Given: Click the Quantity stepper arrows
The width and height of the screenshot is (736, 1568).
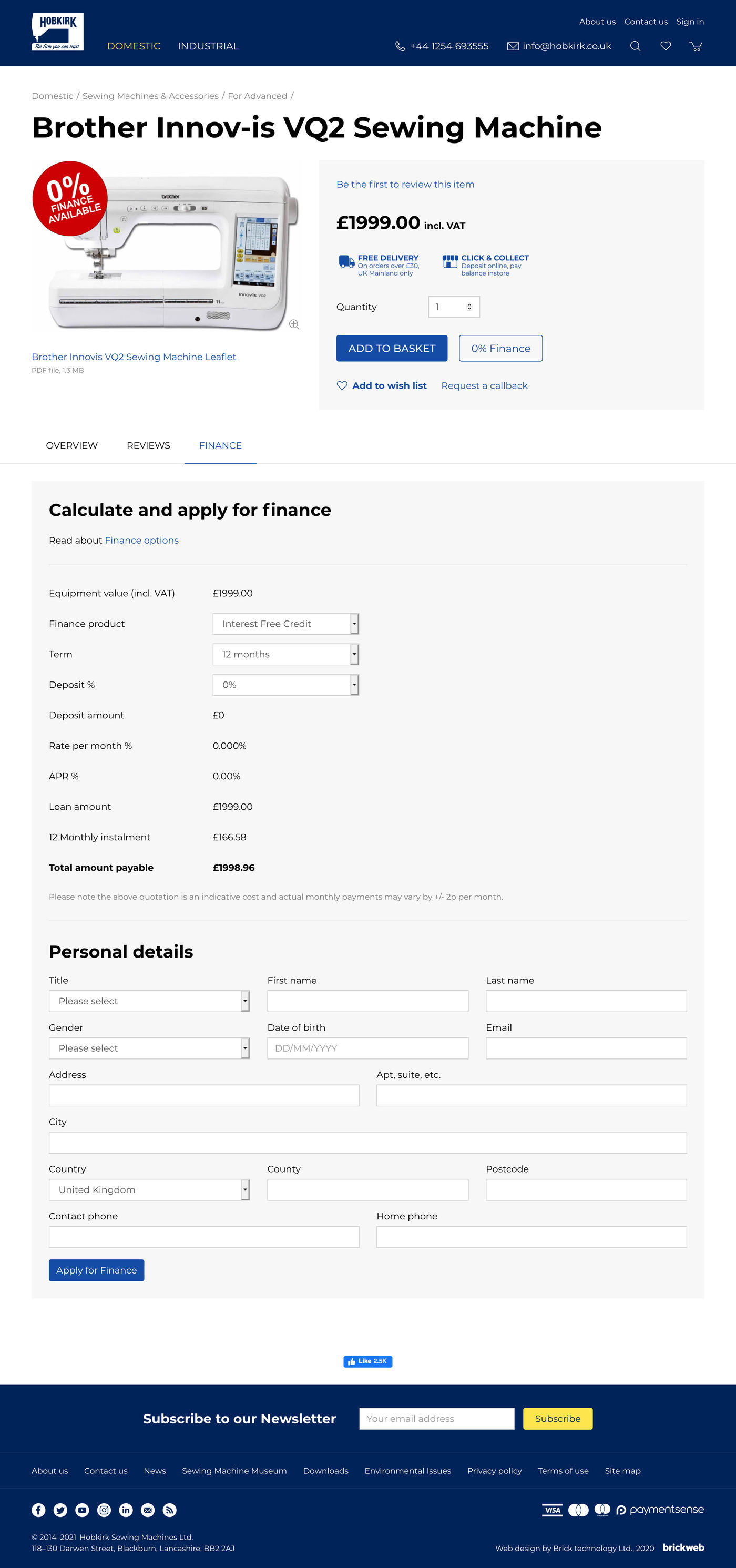Looking at the screenshot, I should [469, 307].
